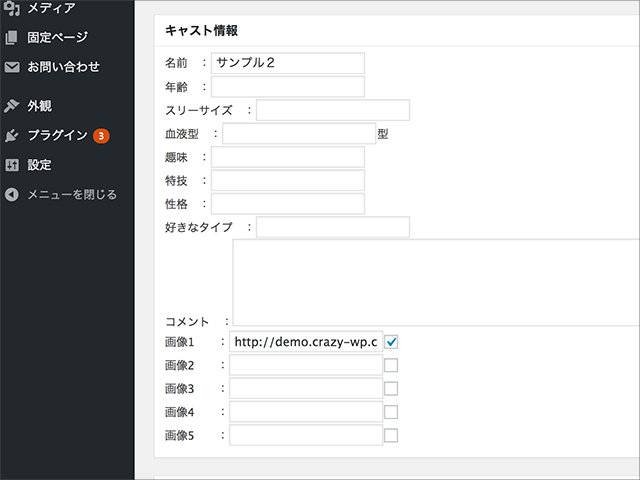
Task: Focus the 名前 field containing サンプル2
Action: 287,63
